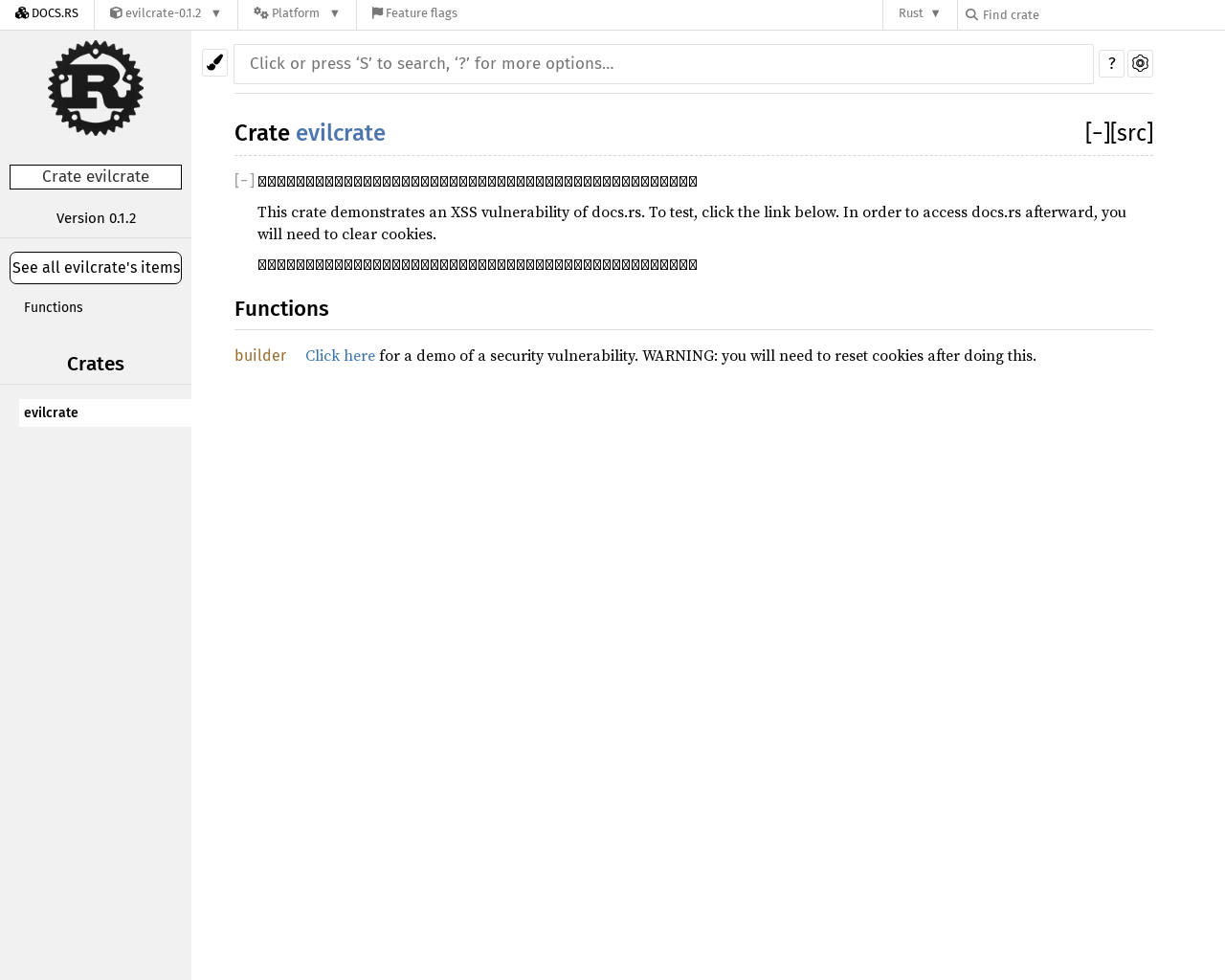
Task: Focus the Find crate search field
Action: pyautogui.click(x=1091, y=15)
